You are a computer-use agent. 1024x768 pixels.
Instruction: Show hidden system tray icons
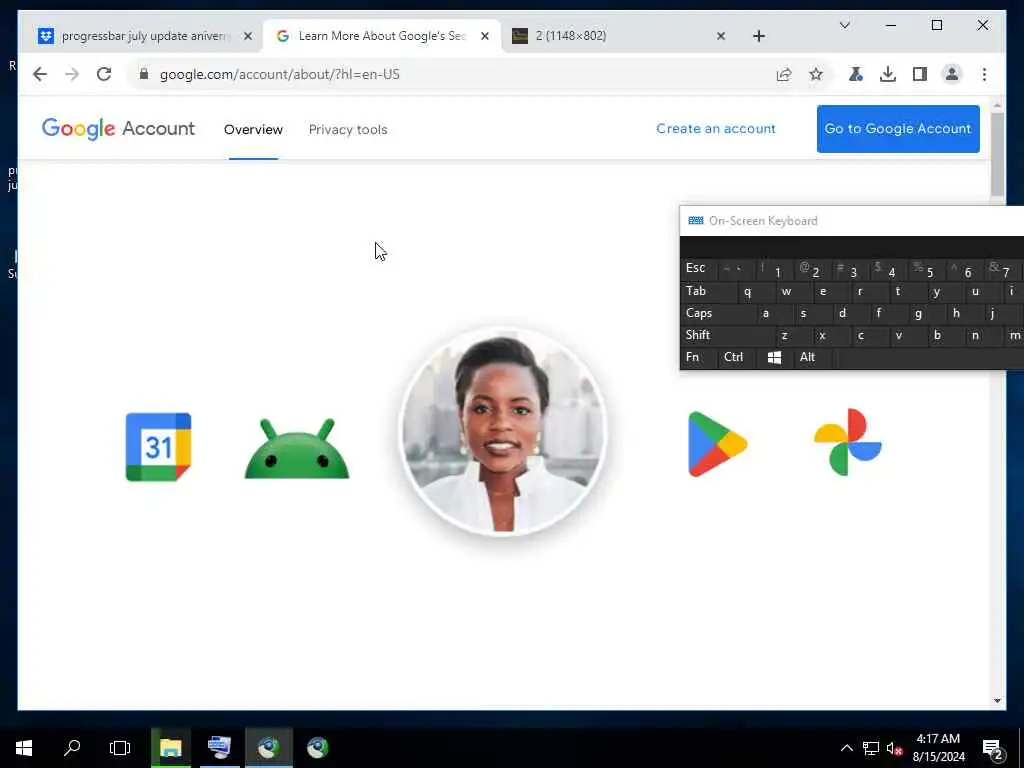846,748
